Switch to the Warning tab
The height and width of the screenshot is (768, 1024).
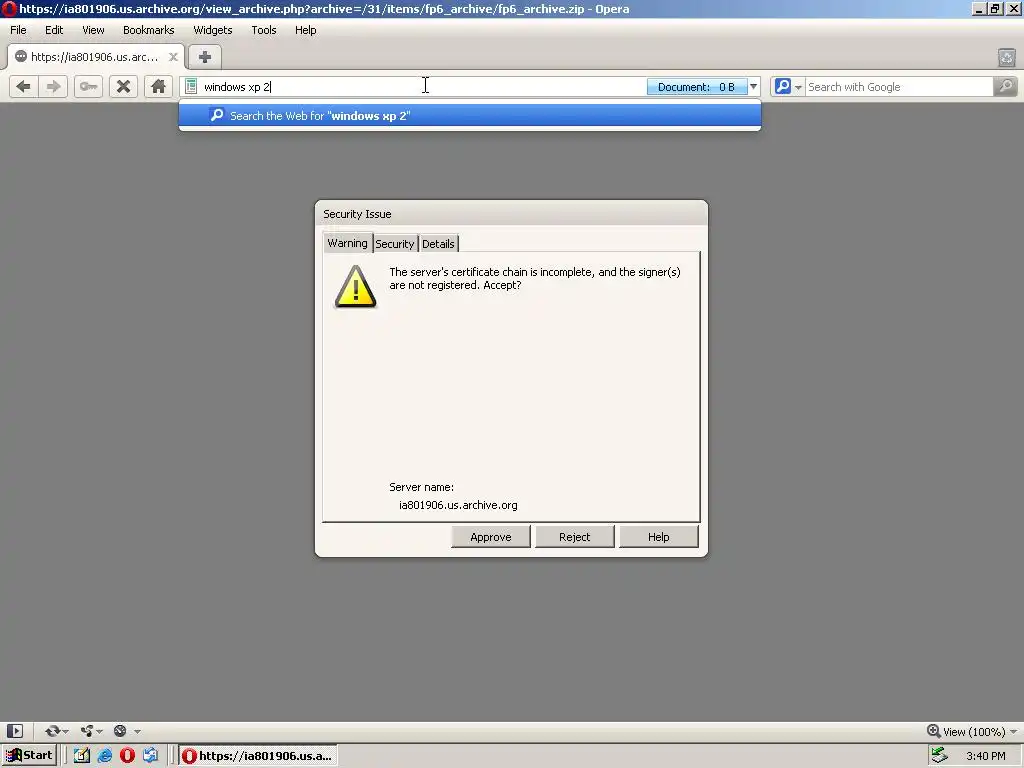347,243
